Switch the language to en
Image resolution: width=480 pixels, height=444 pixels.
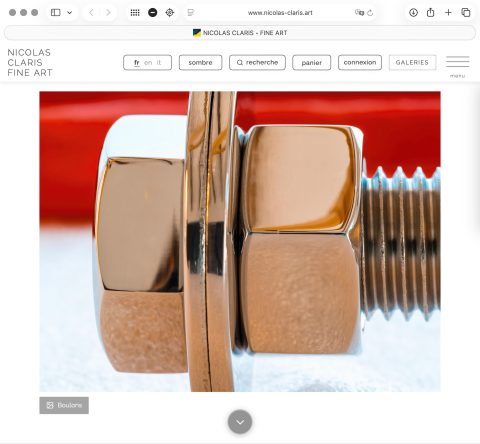[148, 63]
